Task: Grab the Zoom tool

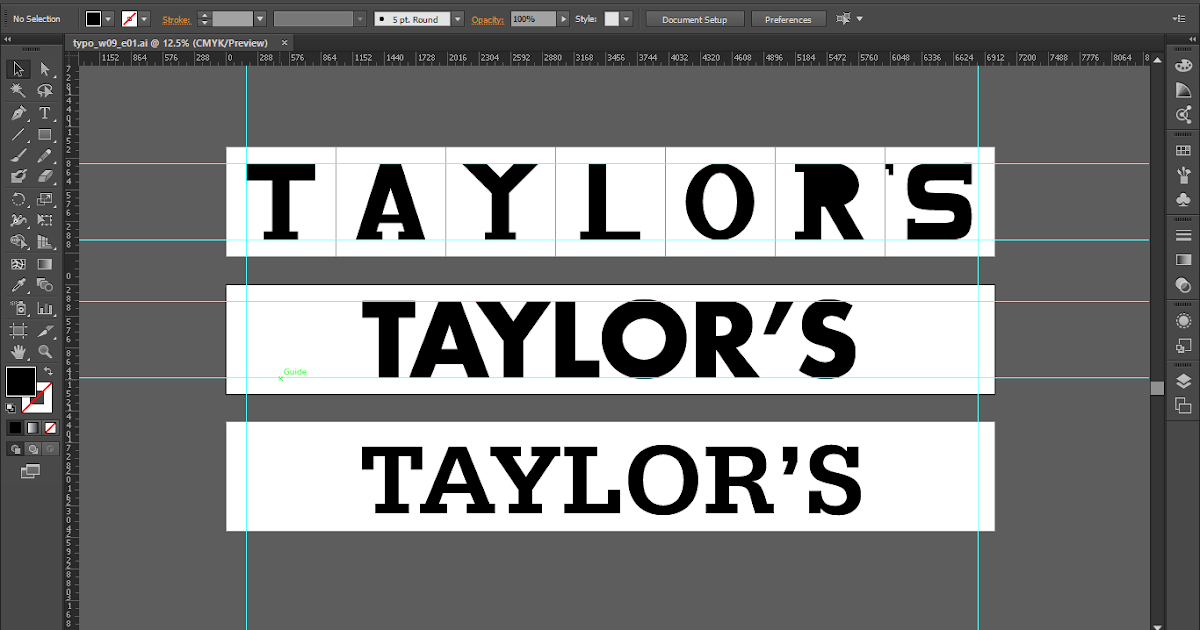Action: (46, 351)
